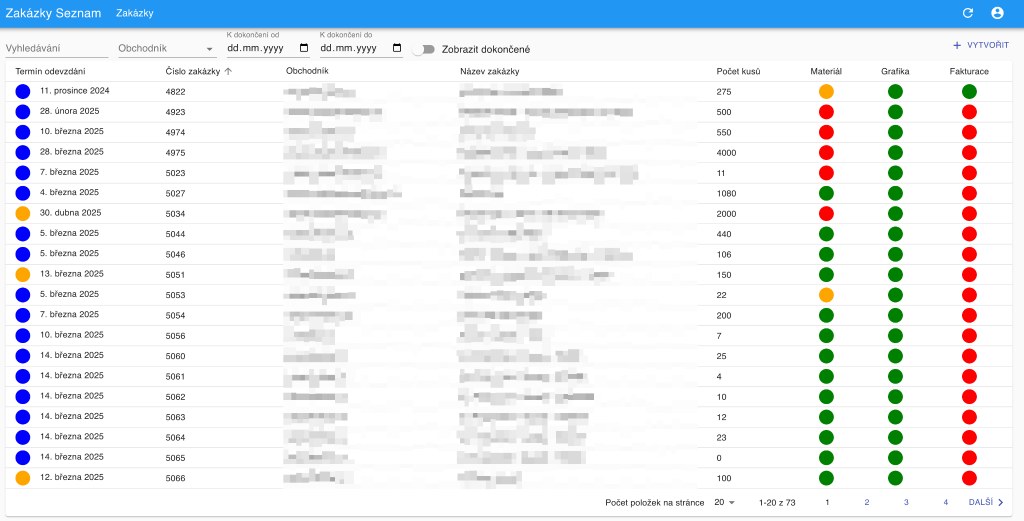
Task: Expand the Obchodník filter dropdown
Action: coord(209,49)
